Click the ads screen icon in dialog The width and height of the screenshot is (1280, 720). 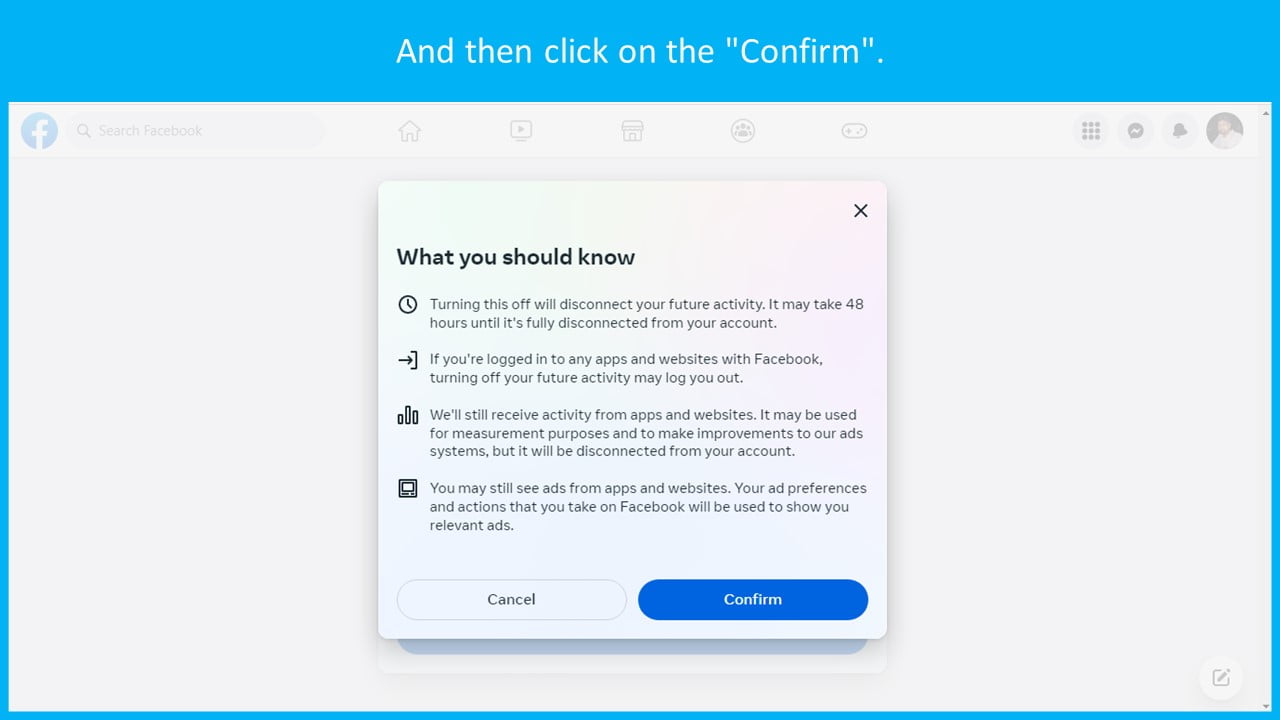click(x=408, y=489)
